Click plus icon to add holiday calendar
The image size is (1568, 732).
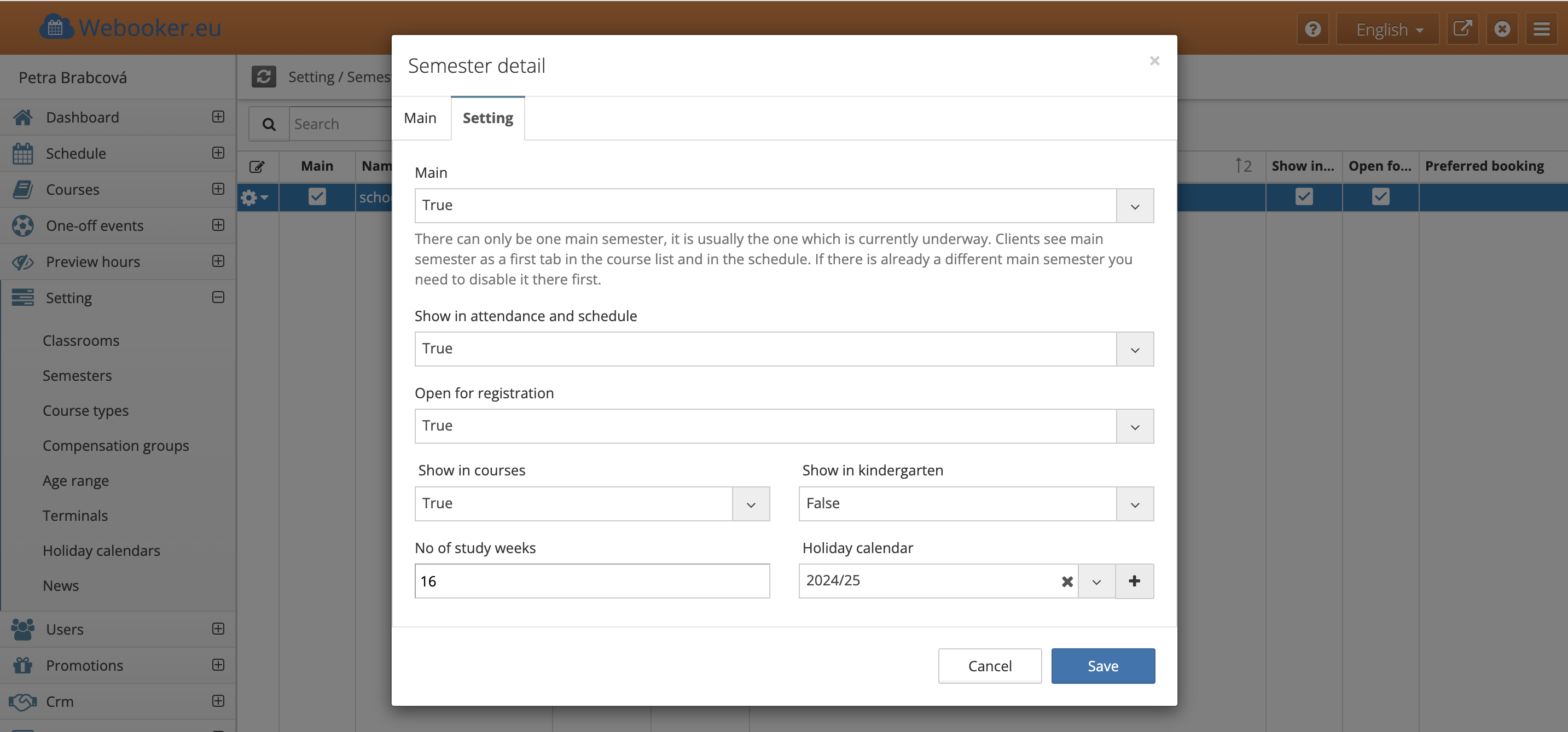(x=1134, y=581)
